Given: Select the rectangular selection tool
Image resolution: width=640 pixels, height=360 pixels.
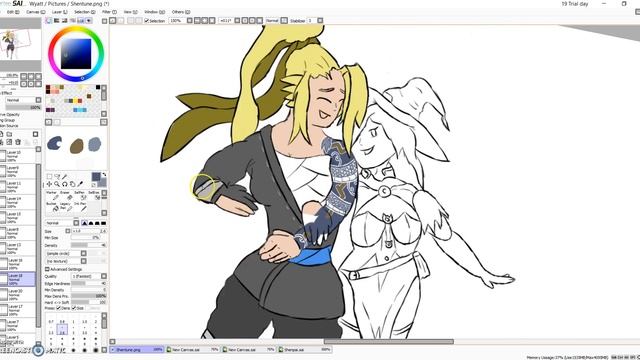Looking at the screenshot, I should pyautogui.click(x=49, y=176).
